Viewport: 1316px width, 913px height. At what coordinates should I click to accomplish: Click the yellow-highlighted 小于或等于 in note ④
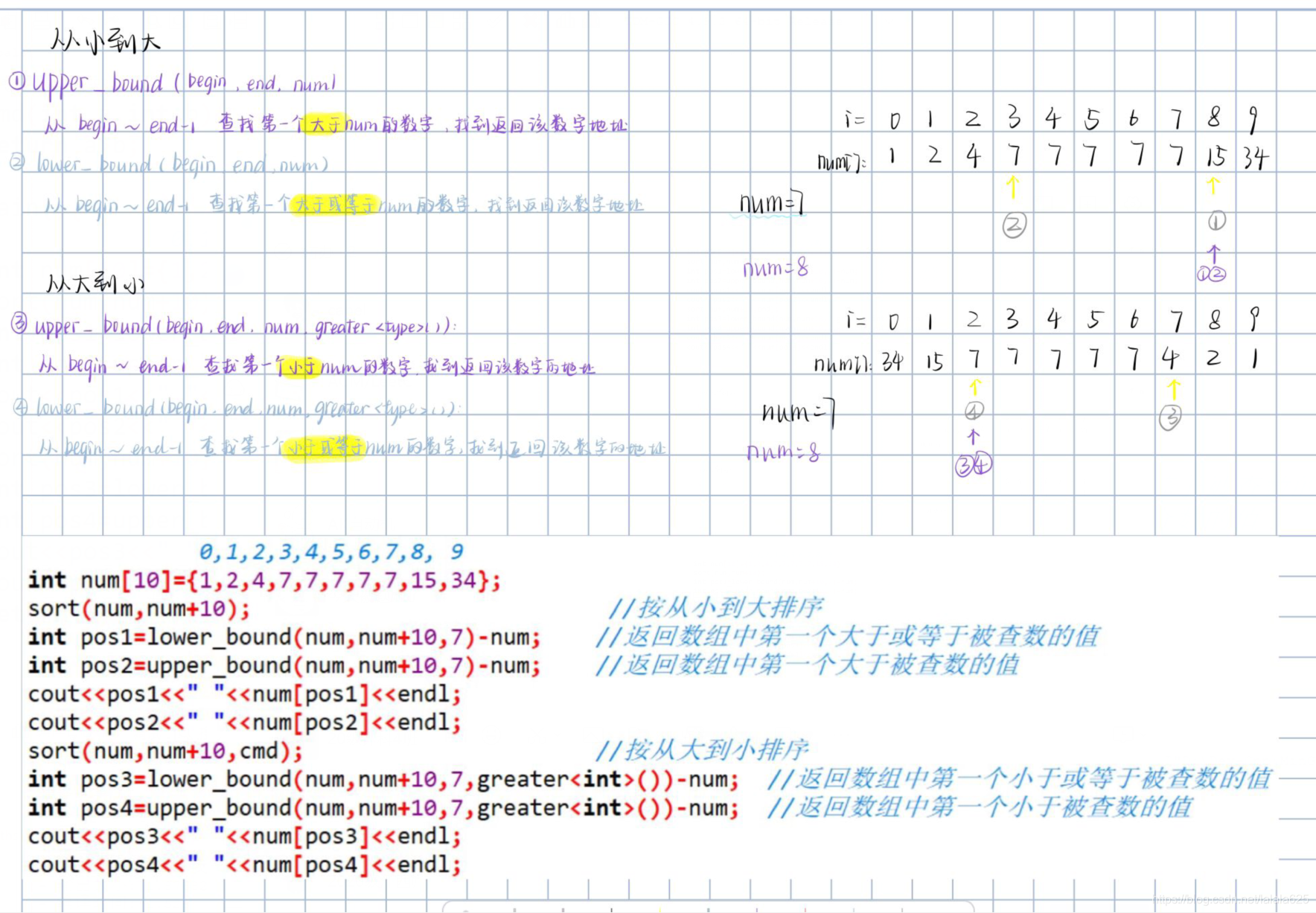(x=325, y=448)
